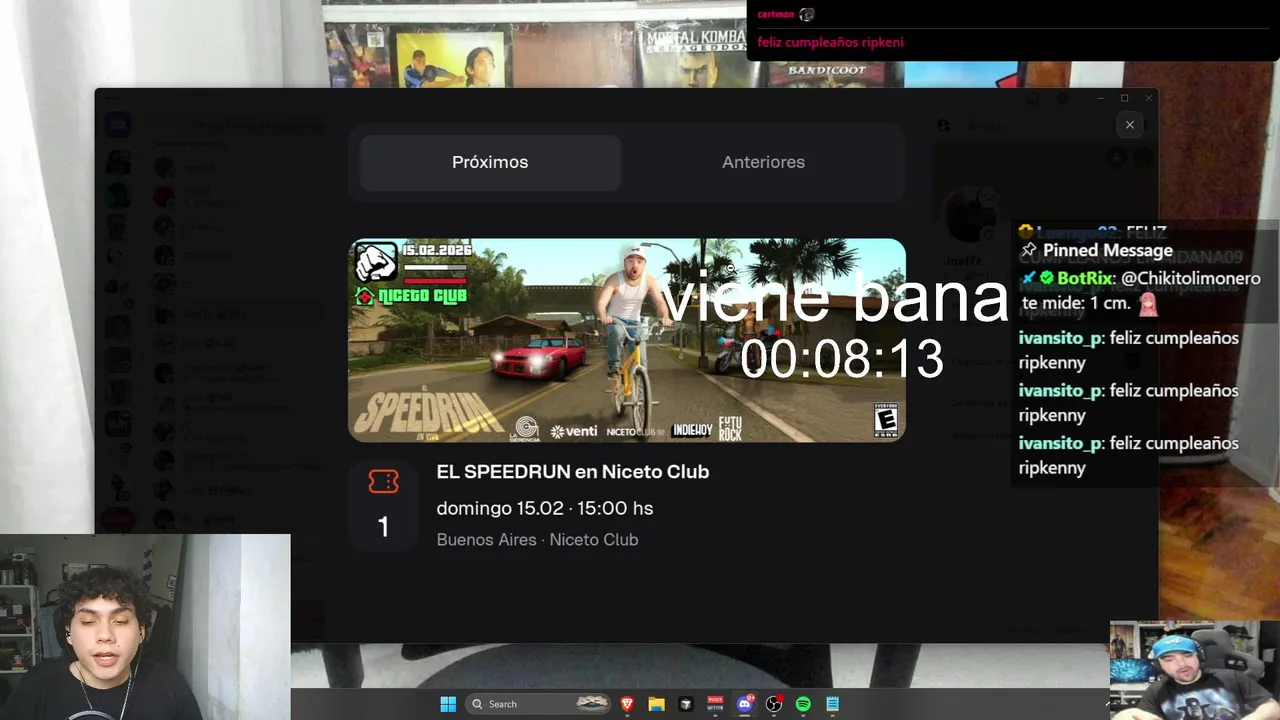Click 'Buenos Aires · Niceto Club' location text
Screen dimensions: 1280x720
[537, 540]
